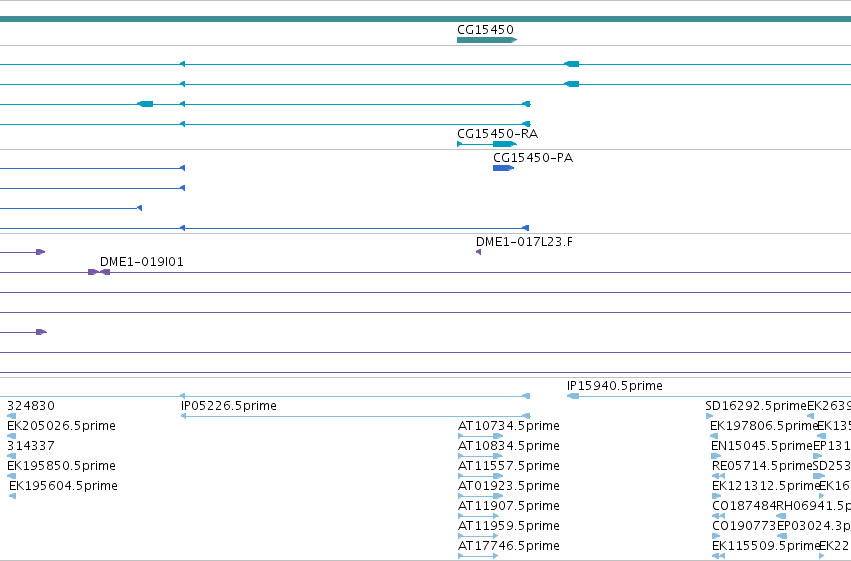
Task: Click the light blue block under IP15940.5prime
Action: pyautogui.click(x=573, y=396)
